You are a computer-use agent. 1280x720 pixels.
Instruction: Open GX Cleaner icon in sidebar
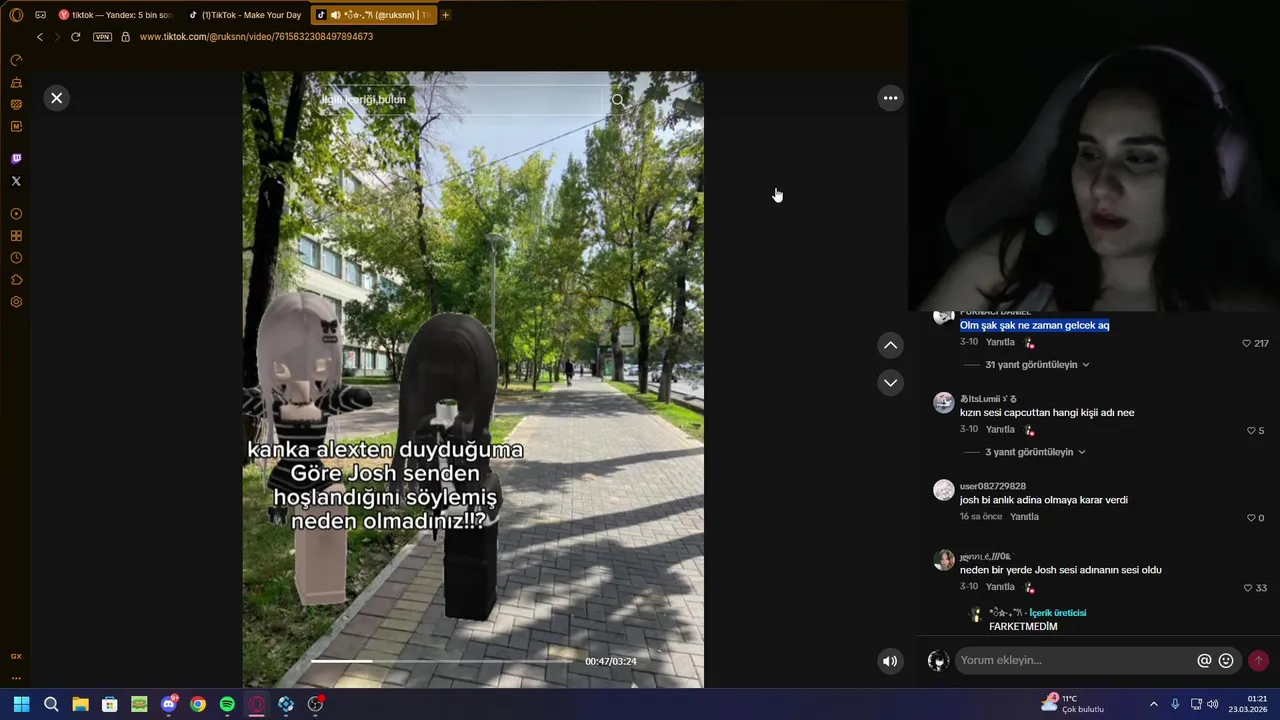pyautogui.click(x=16, y=82)
